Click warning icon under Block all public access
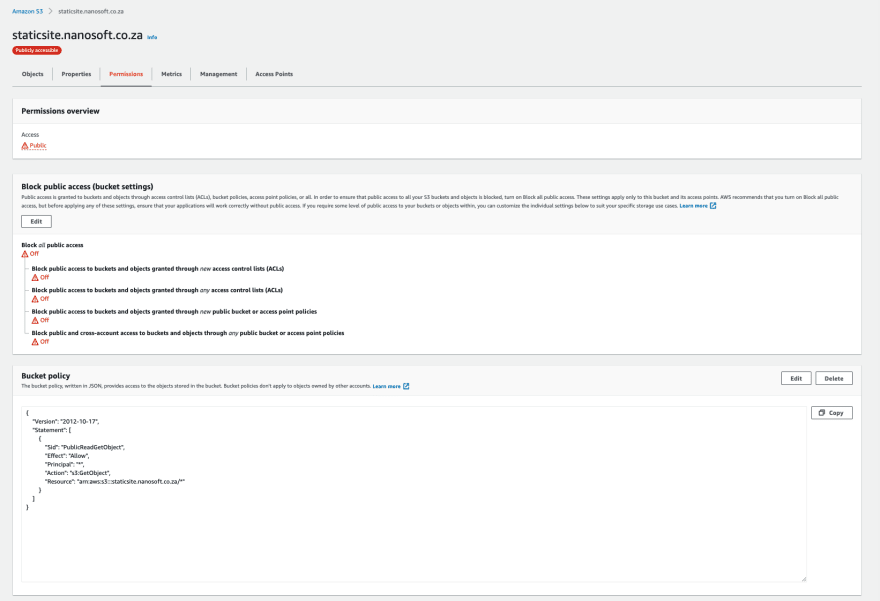Screen dimensions: 880x601 pyautogui.click(x=25, y=254)
